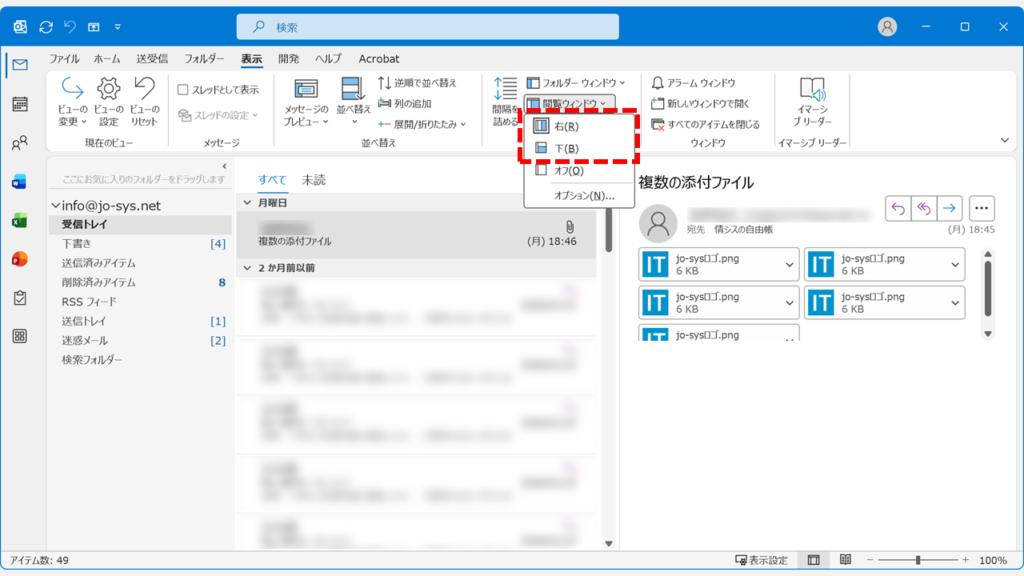This screenshot has height=576, width=1024.
Task: Click the reply-all icon on the open email
Action: click(x=925, y=207)
